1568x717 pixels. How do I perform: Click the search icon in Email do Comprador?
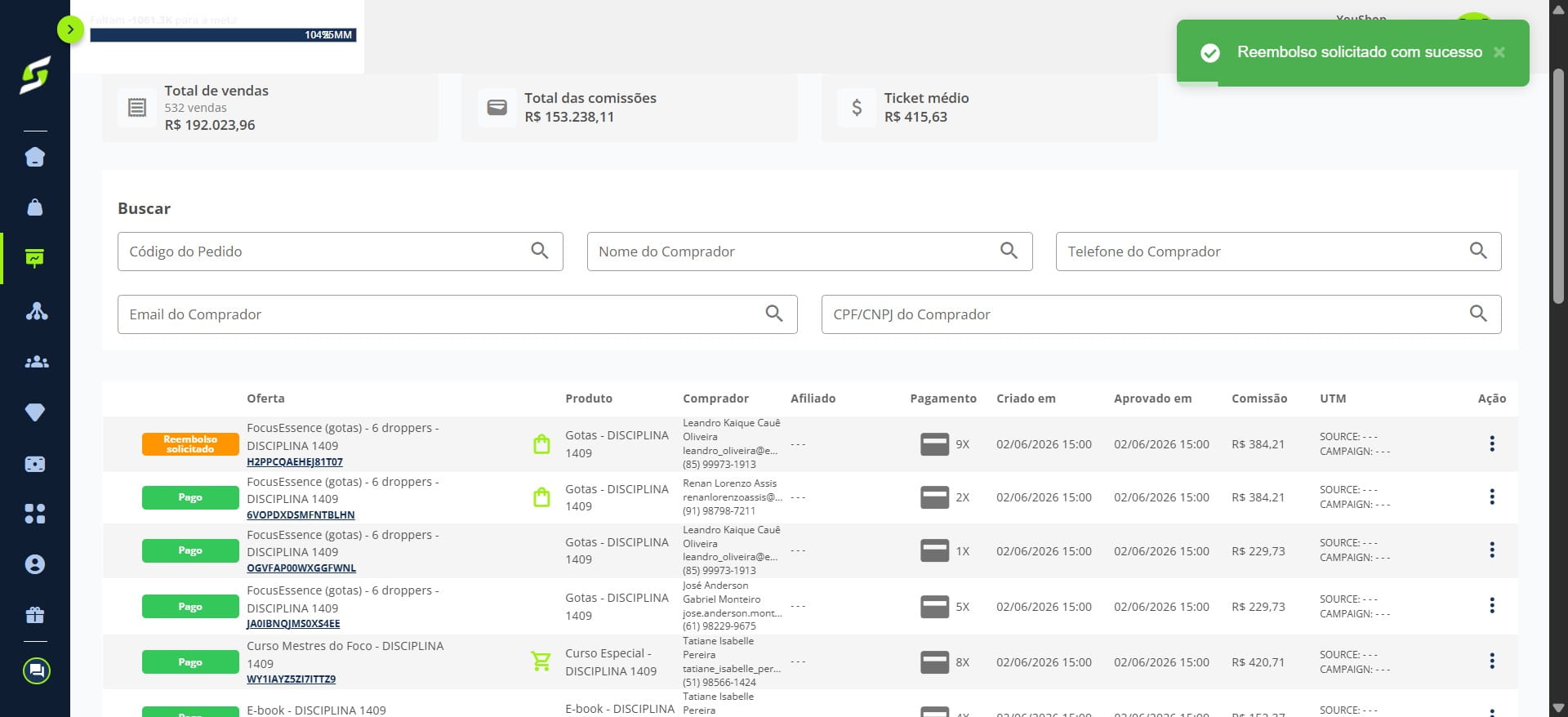[x=774, y=314]
